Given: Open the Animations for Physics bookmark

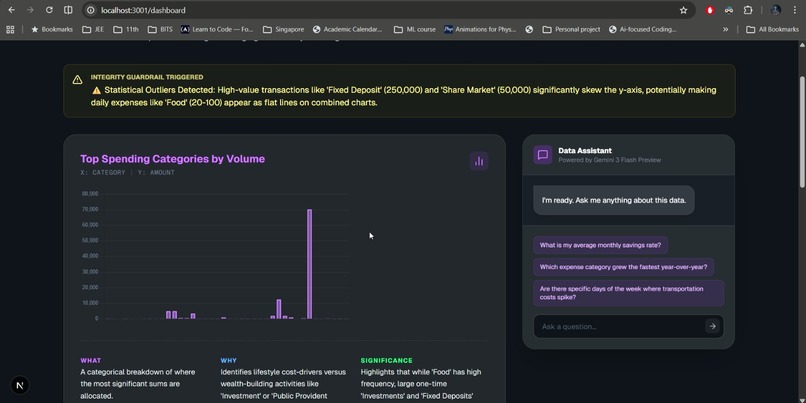Looking at the screenshot, I should pos(480,29).
